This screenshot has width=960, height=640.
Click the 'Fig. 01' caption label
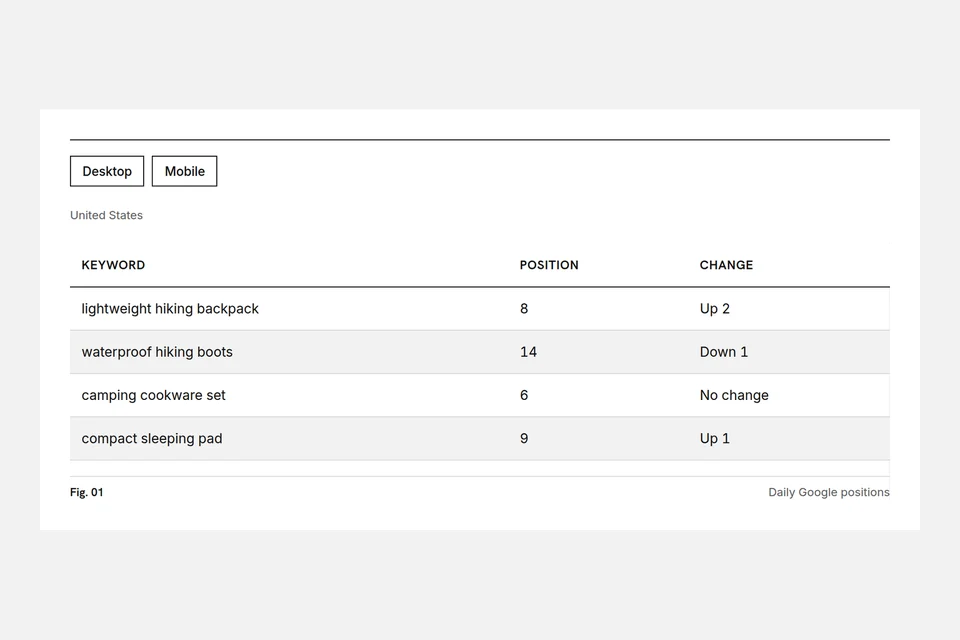(86, 492)
